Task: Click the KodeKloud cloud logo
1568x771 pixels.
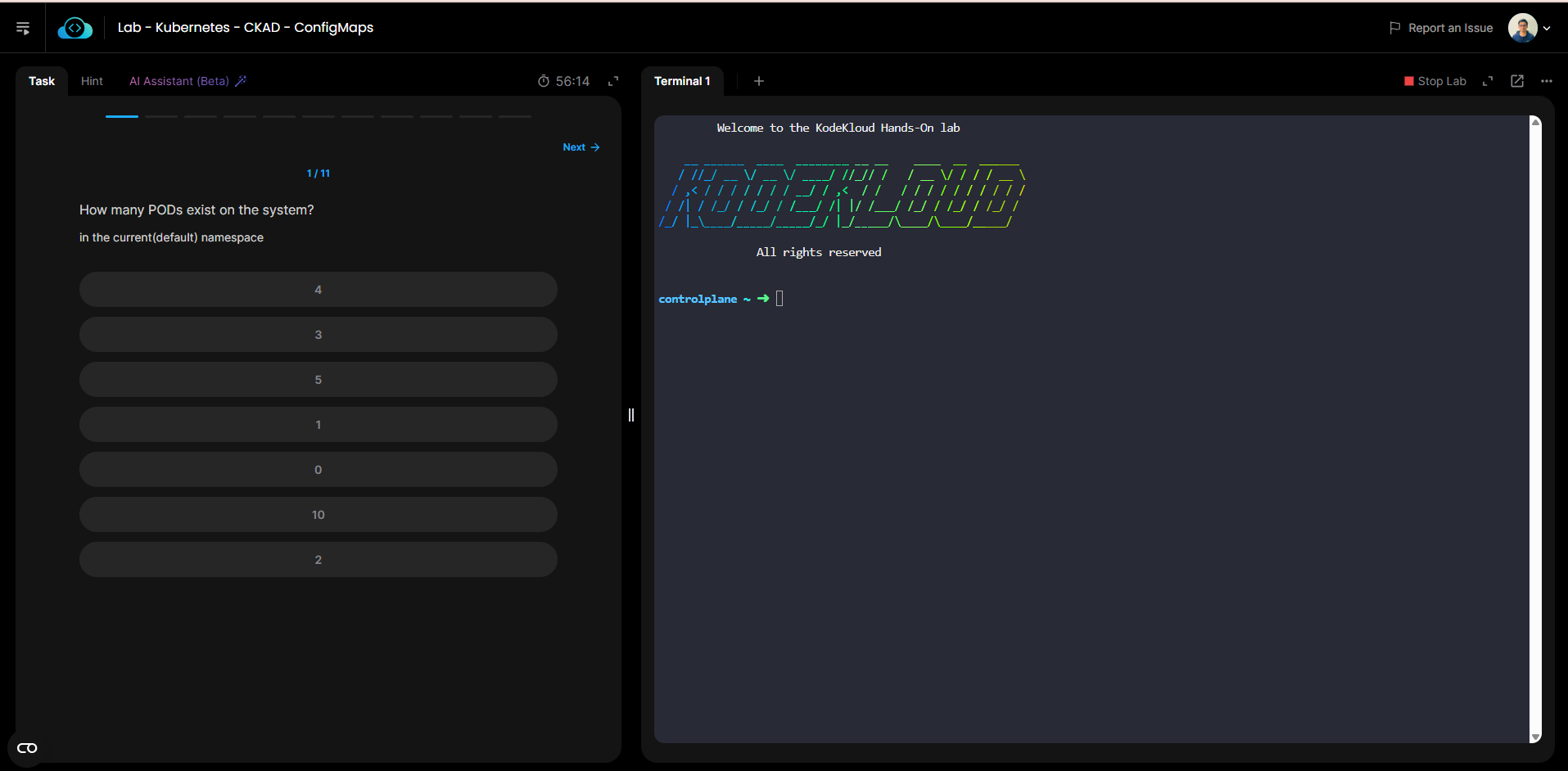Action: click(75, 29)
